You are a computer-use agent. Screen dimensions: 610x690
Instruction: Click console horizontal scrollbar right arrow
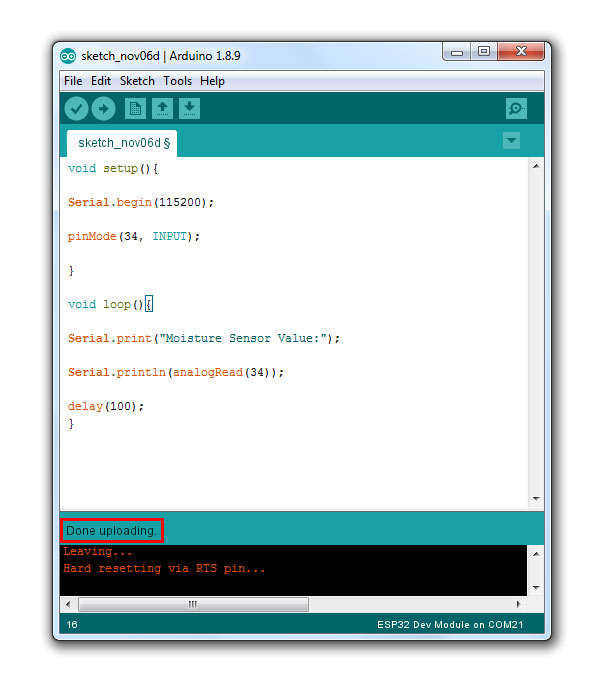click(518, 604)
